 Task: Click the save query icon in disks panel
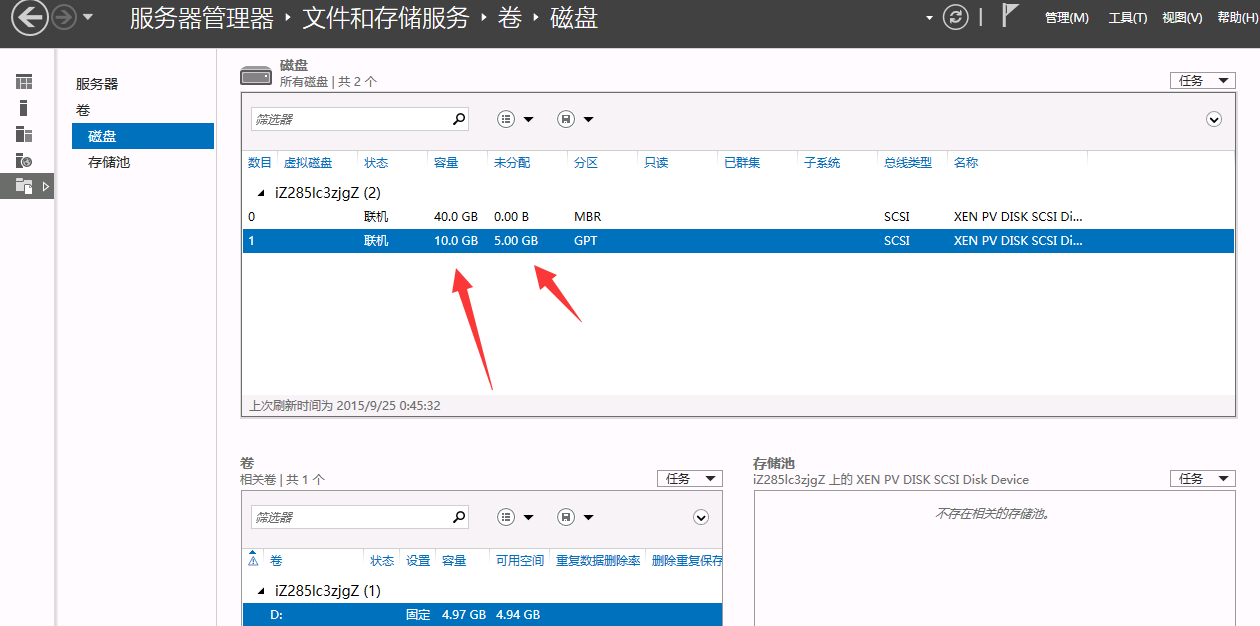[566, 119]
